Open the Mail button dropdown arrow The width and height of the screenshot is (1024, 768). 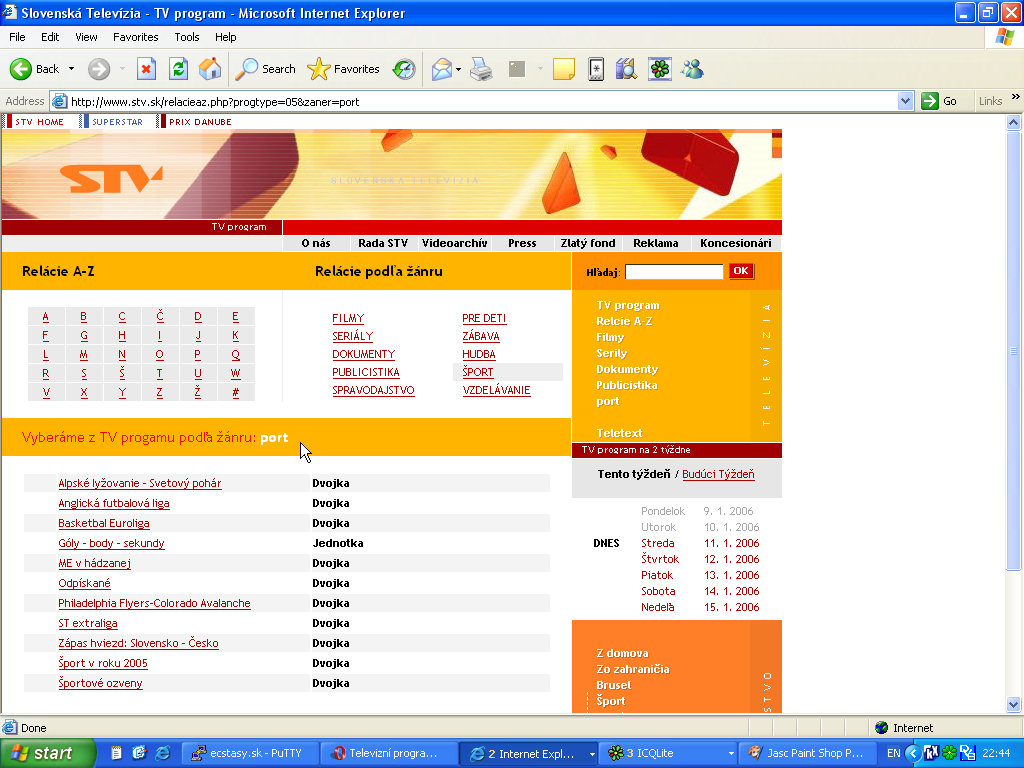coord(458,69)
